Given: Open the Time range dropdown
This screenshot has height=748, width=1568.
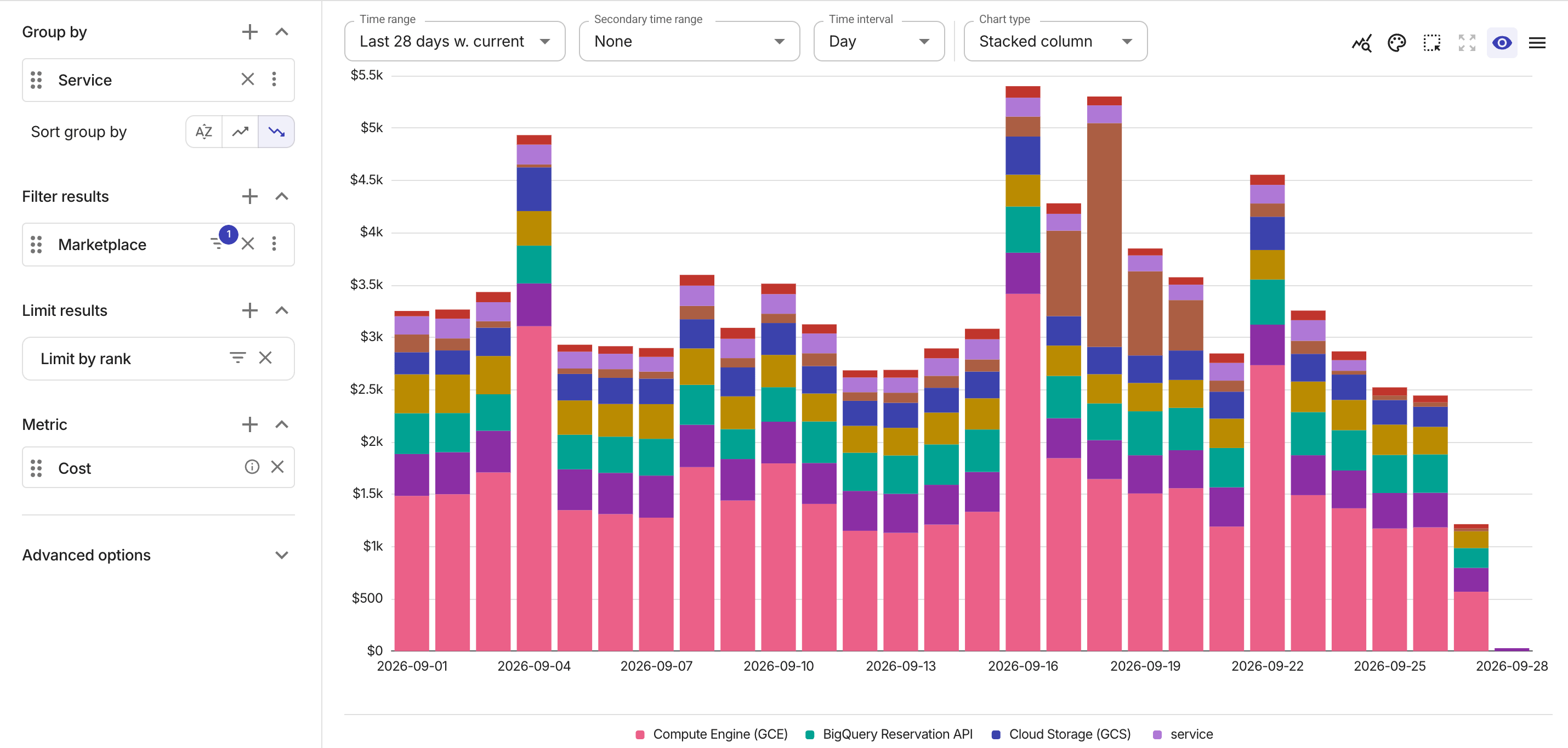Looking at the screenshot, I should 455,41.
